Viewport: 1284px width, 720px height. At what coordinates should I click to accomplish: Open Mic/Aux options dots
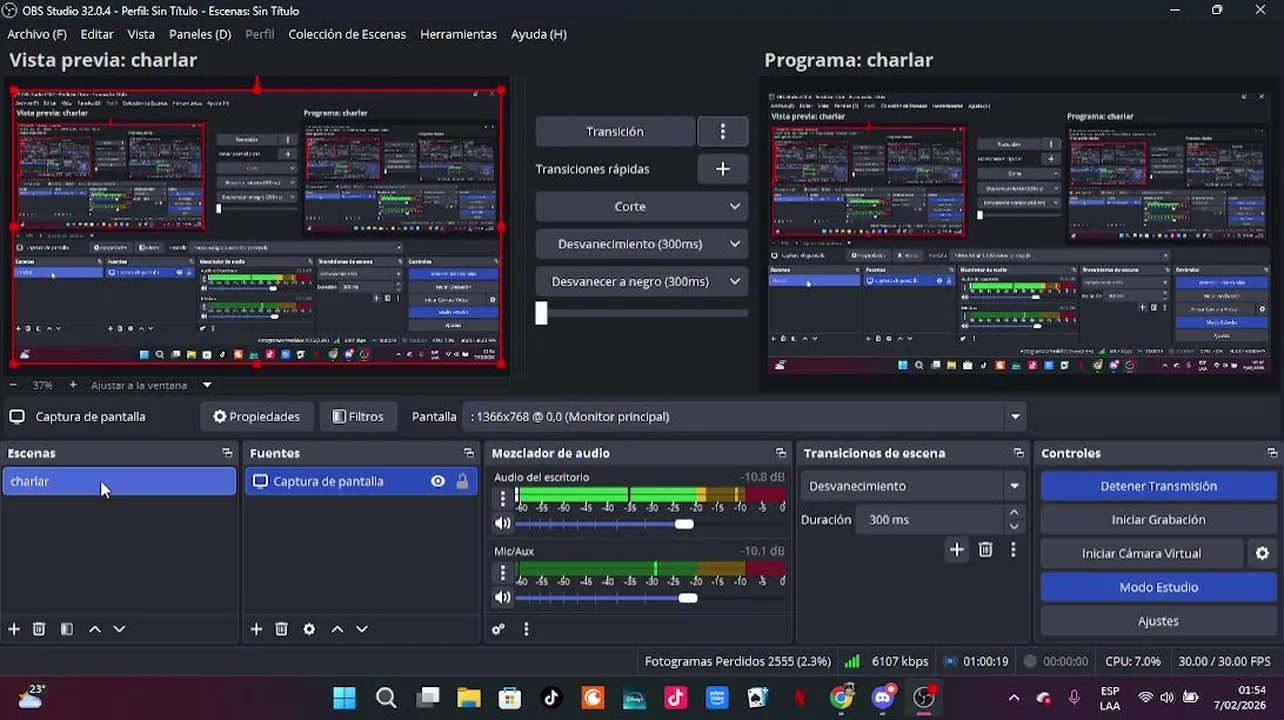(x=503, y=572)
